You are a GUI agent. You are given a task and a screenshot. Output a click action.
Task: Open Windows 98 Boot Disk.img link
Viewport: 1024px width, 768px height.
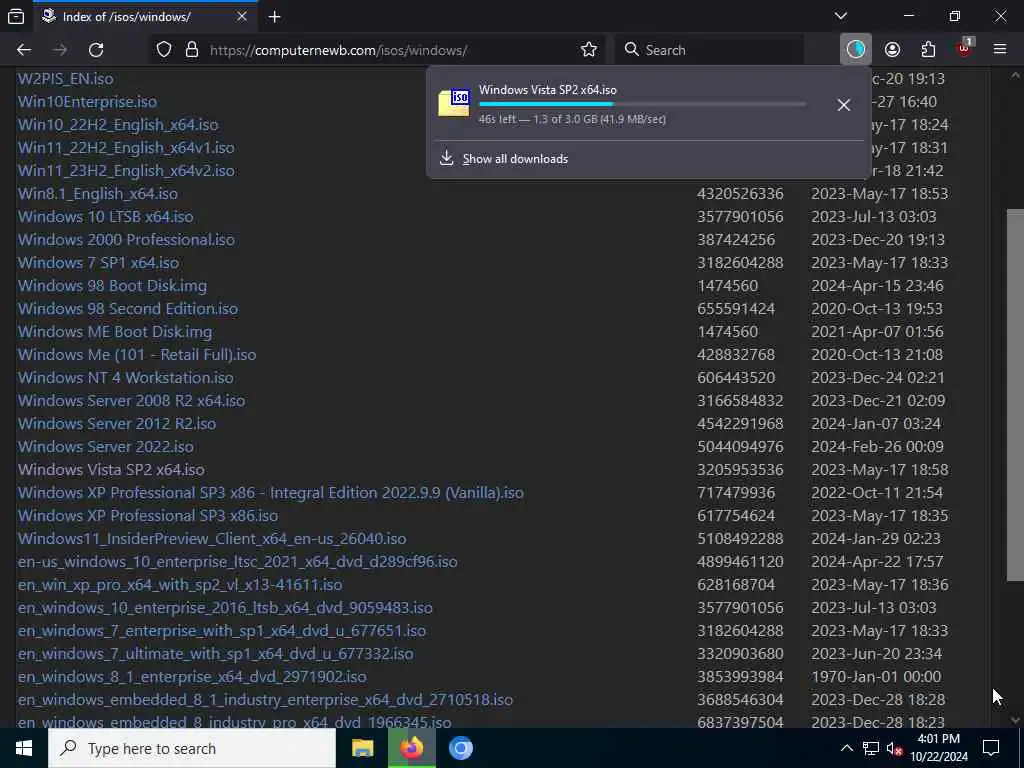[x=112, y=285]
